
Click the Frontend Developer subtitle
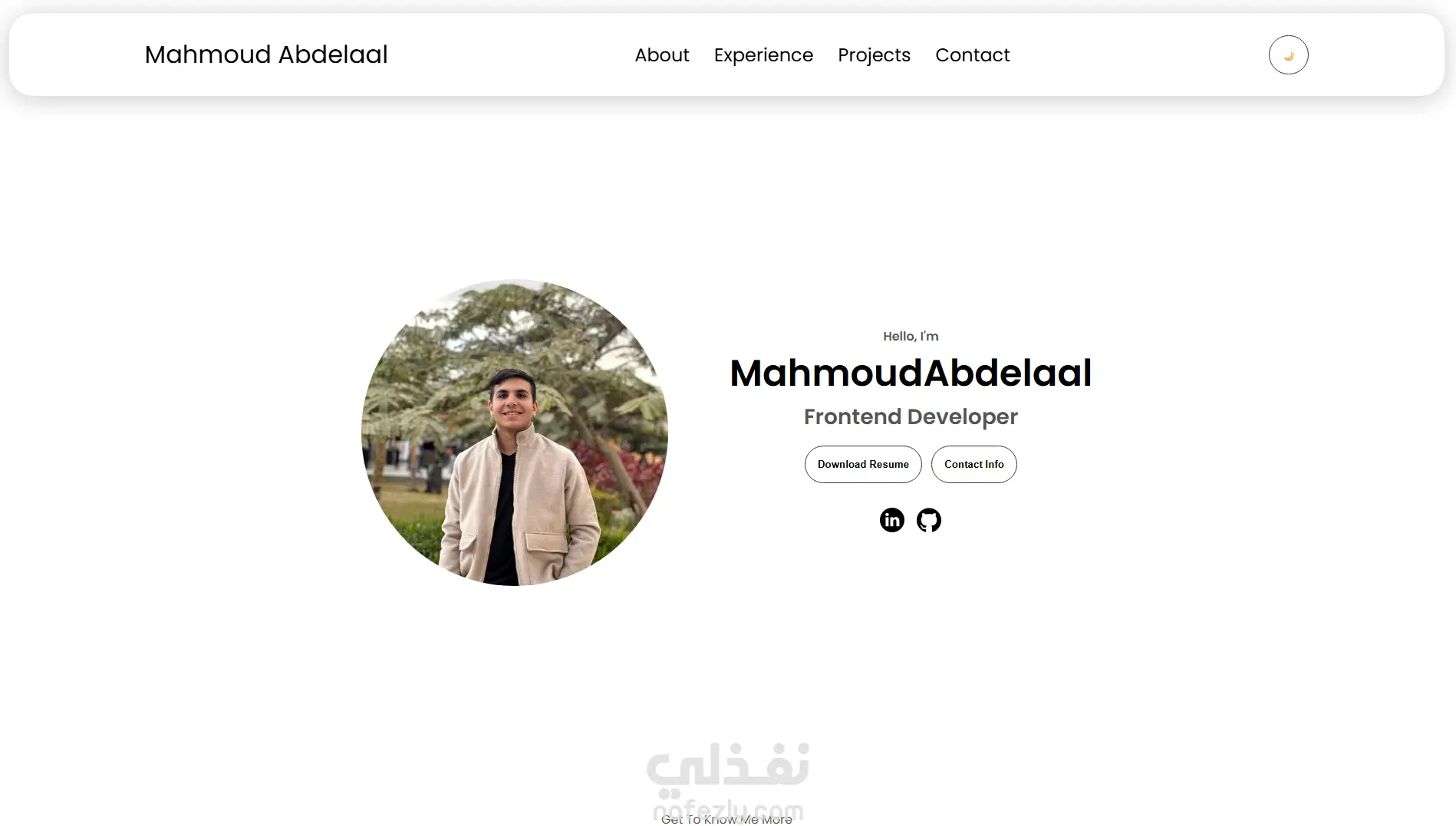pyautogui.click(x=911, y=416)
